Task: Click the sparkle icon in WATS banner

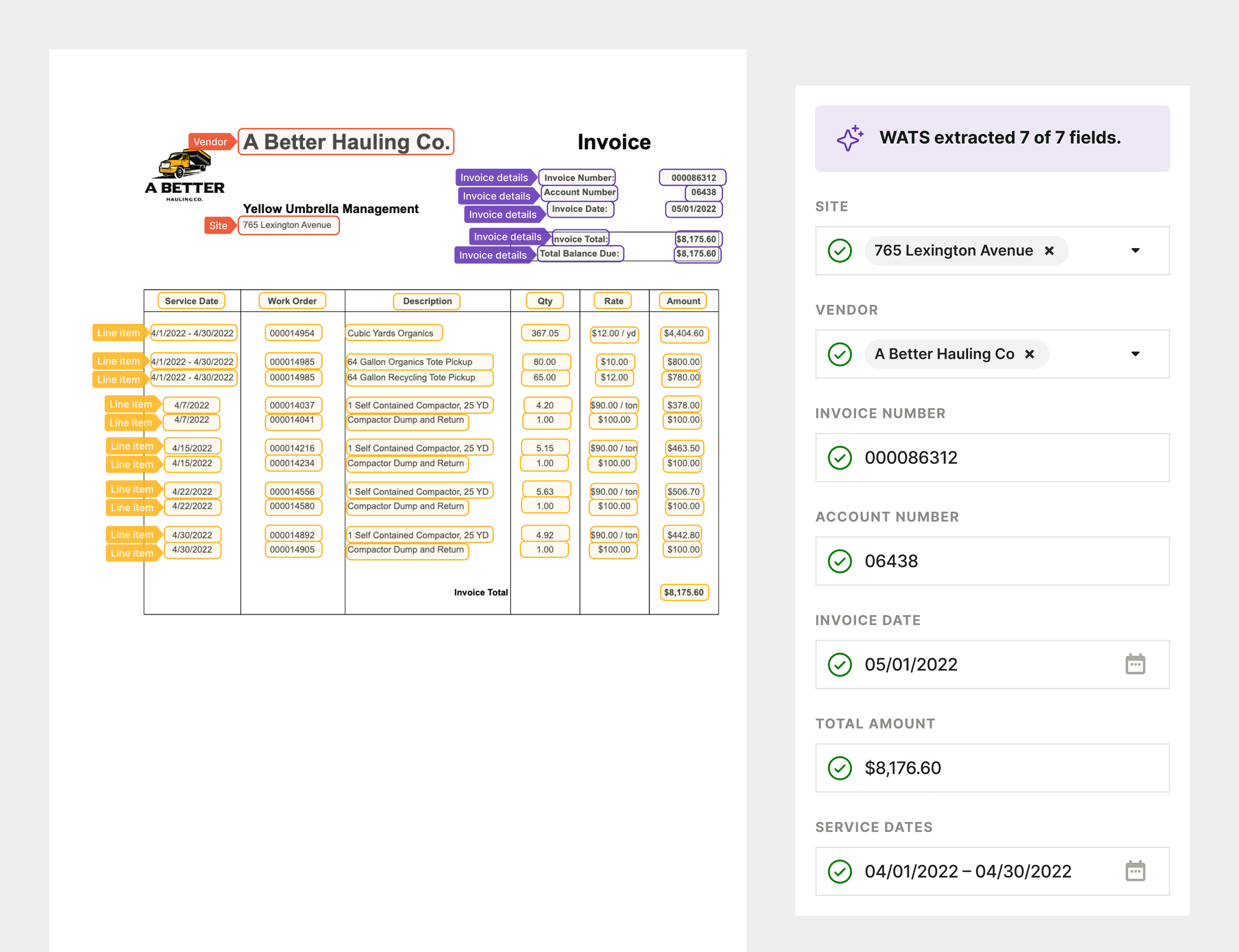Action: (850, 138)
